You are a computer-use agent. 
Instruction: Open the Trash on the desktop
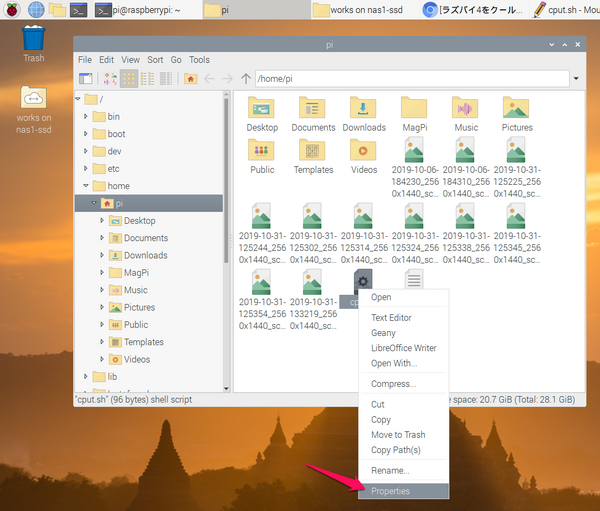(33, 41)
